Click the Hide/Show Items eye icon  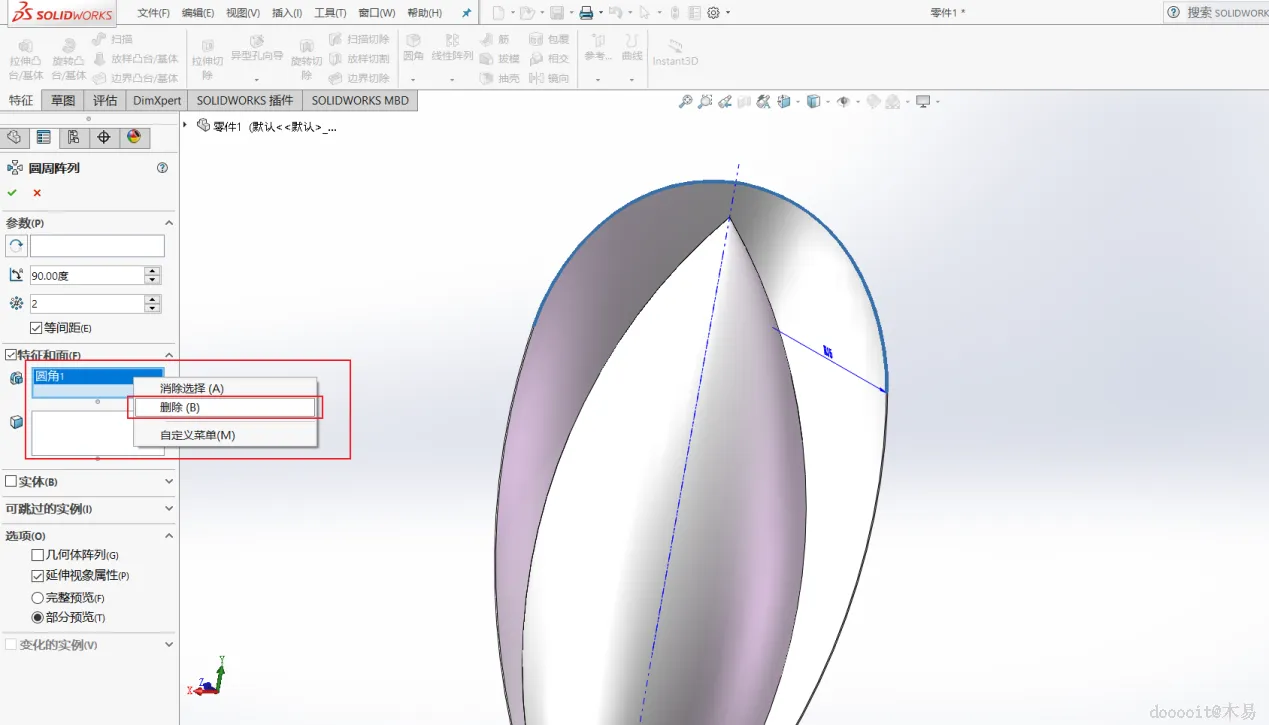843,101
